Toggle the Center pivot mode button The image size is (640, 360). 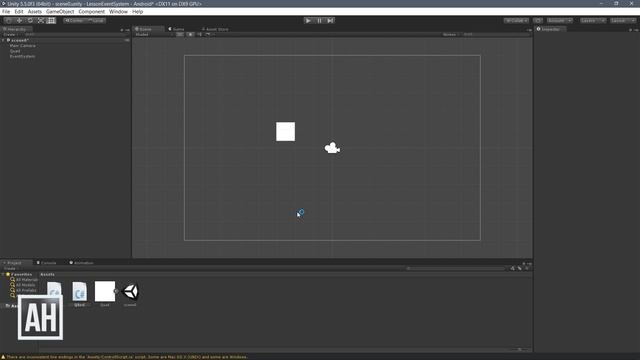(73, 20)
